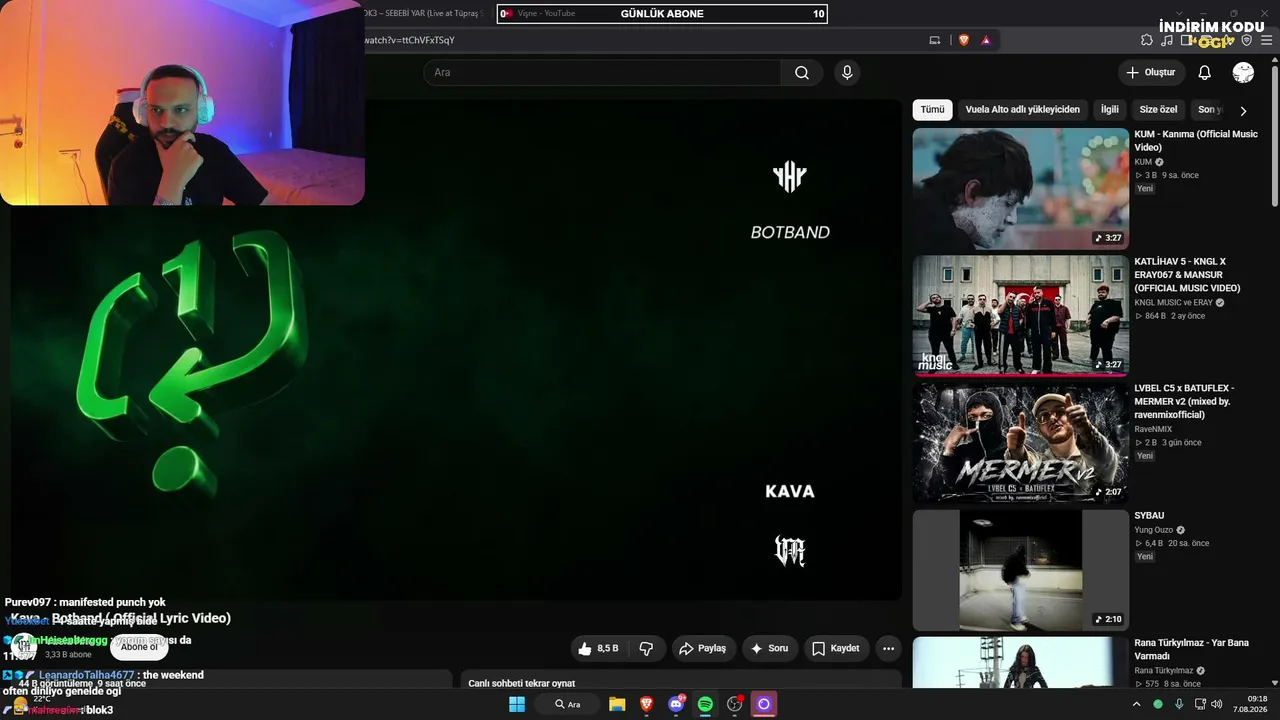Click the Oluştur create button
This screenshot has width=1280, height=720.
pyautogui.click(x=1151, y=73)
